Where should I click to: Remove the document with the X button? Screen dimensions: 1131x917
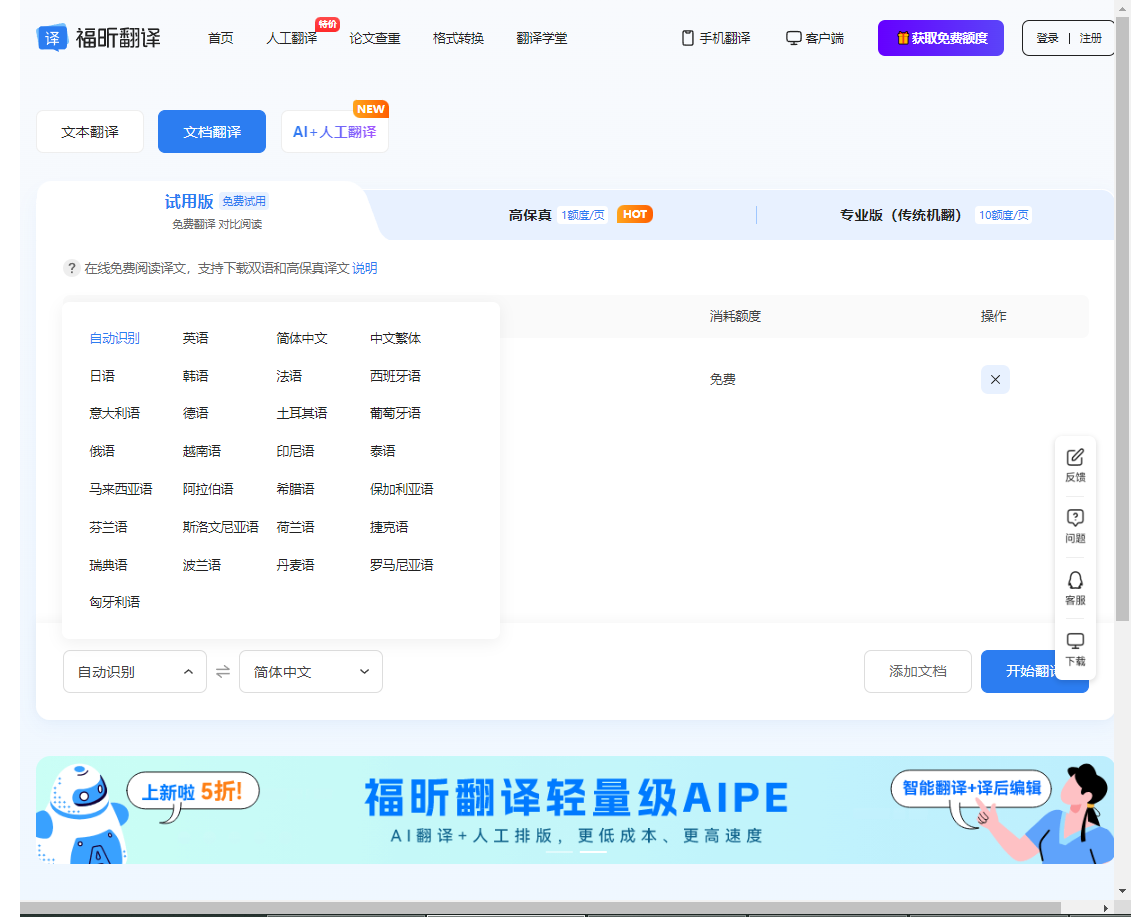pos(995,379)
